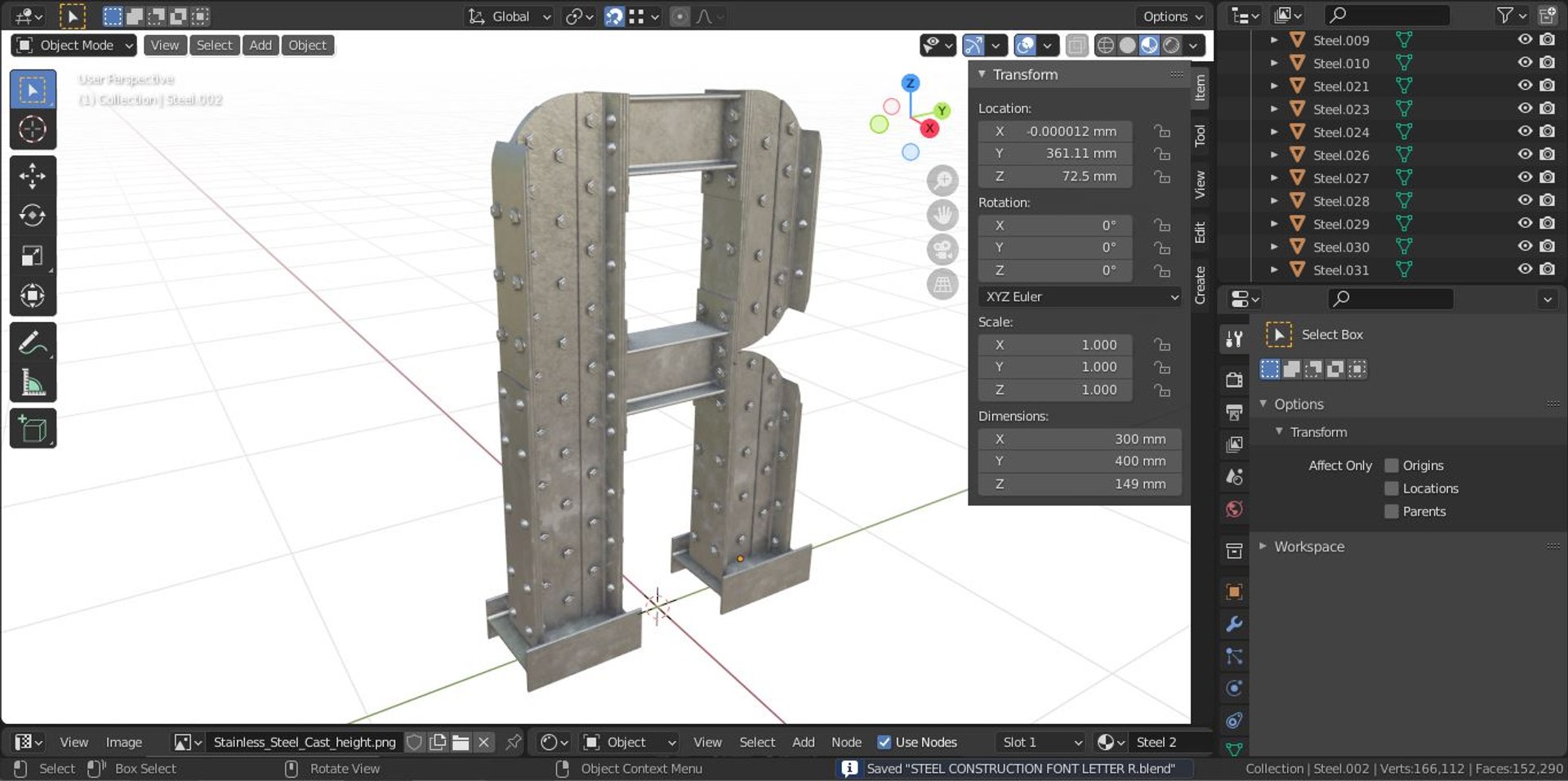Open the viewport Select menu

pos(215,45)
